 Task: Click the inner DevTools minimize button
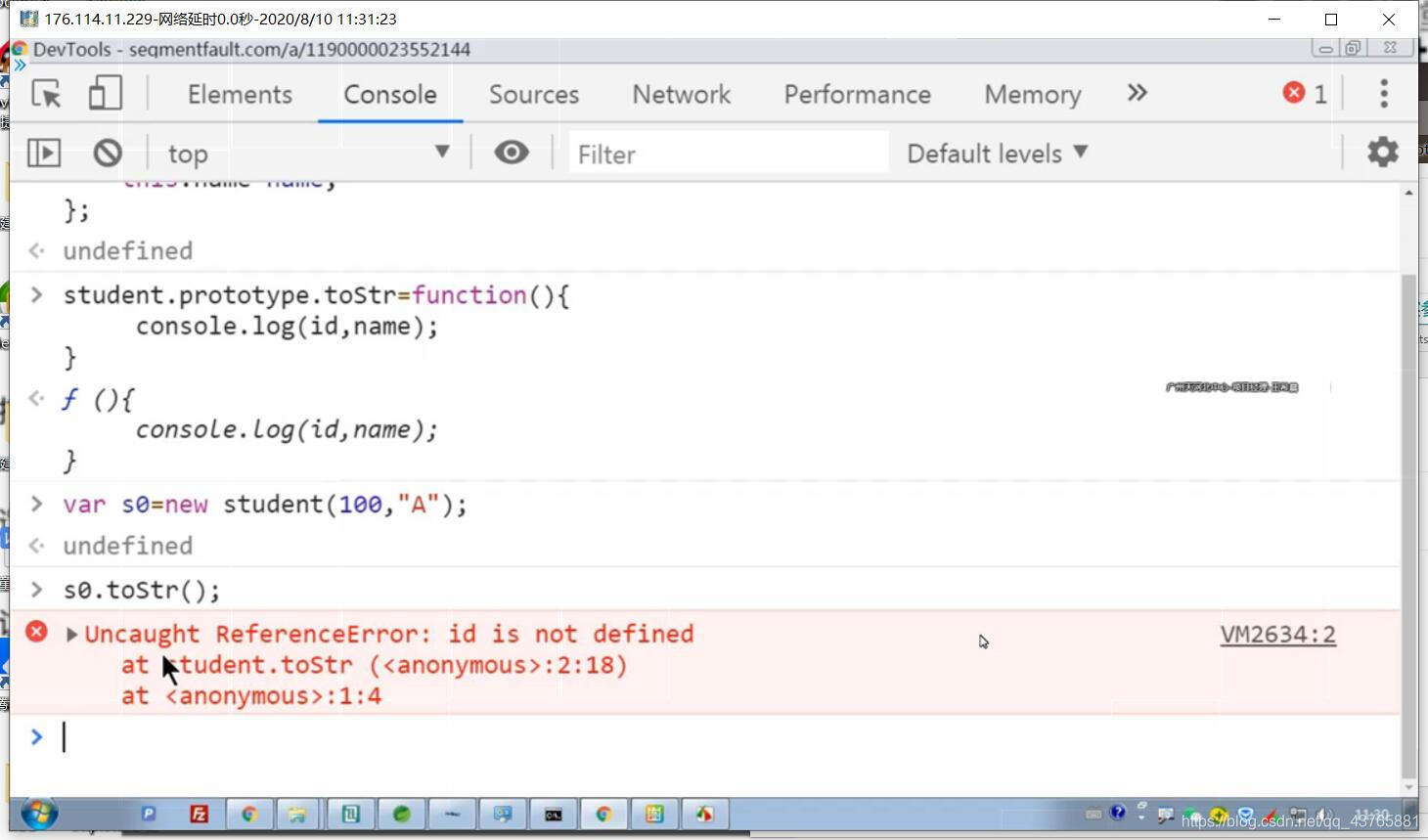(x=1324, y=47)
